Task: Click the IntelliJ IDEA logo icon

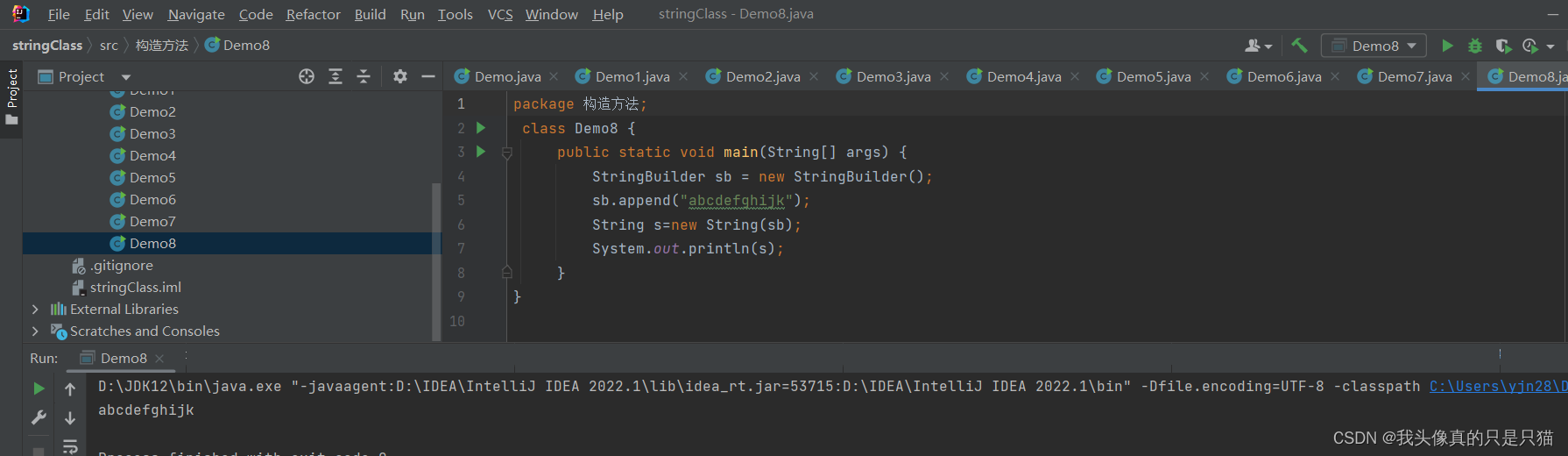Action: click(20, 14)
